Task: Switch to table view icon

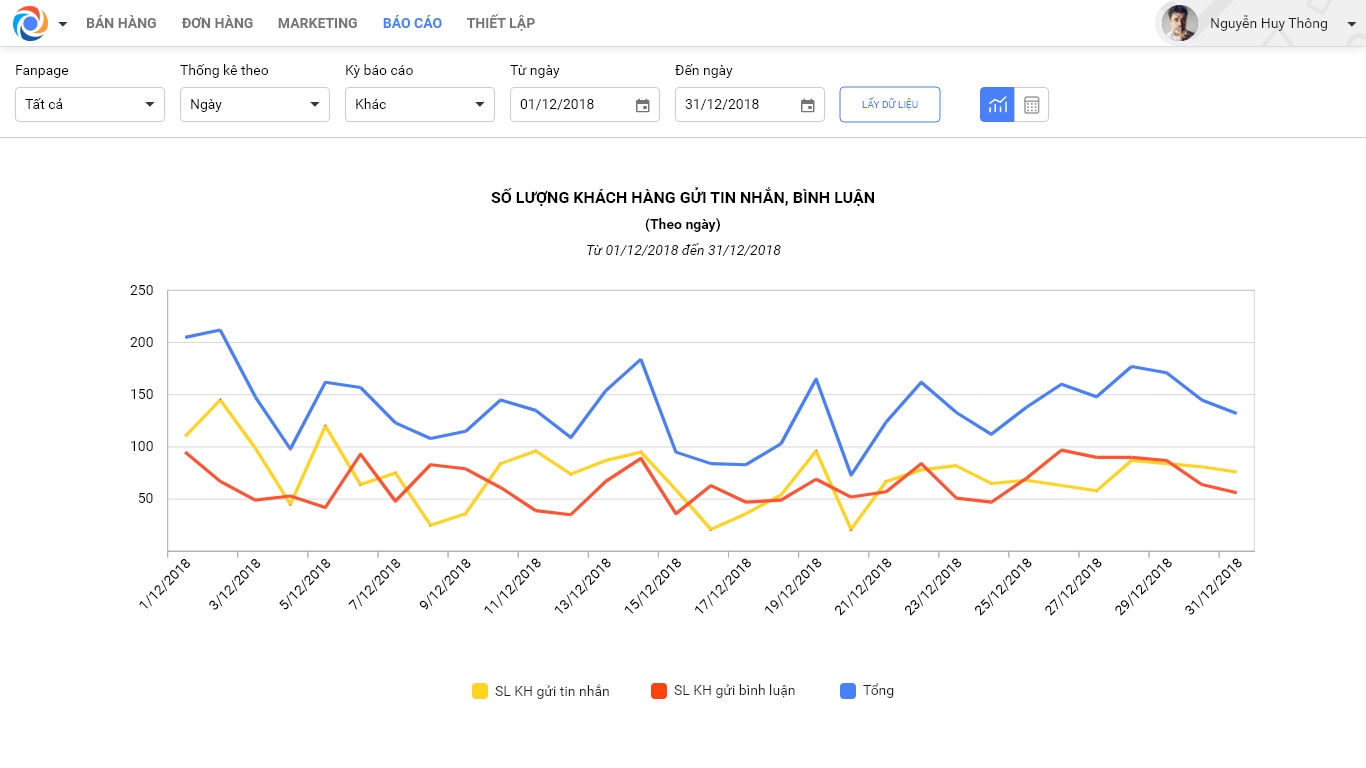Action: click(x=1032, y=104)
